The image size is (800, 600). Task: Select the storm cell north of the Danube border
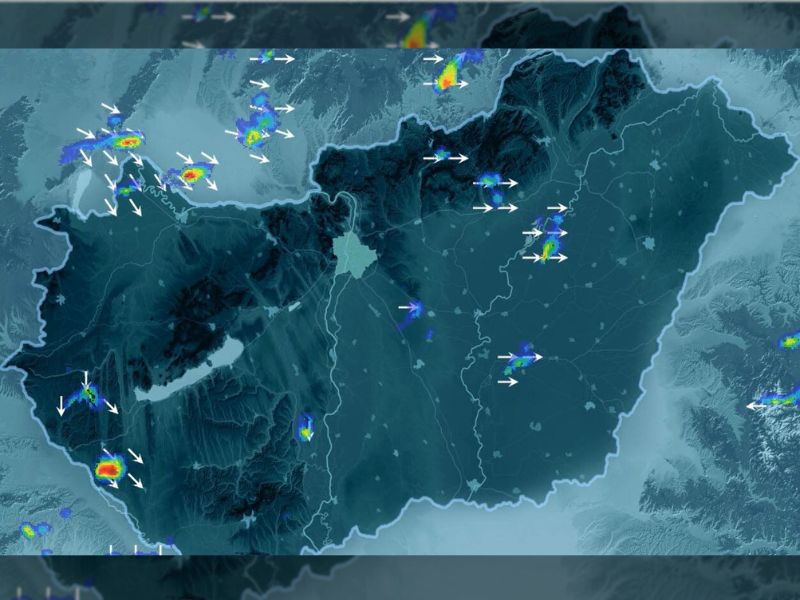[x=189, y=176]
